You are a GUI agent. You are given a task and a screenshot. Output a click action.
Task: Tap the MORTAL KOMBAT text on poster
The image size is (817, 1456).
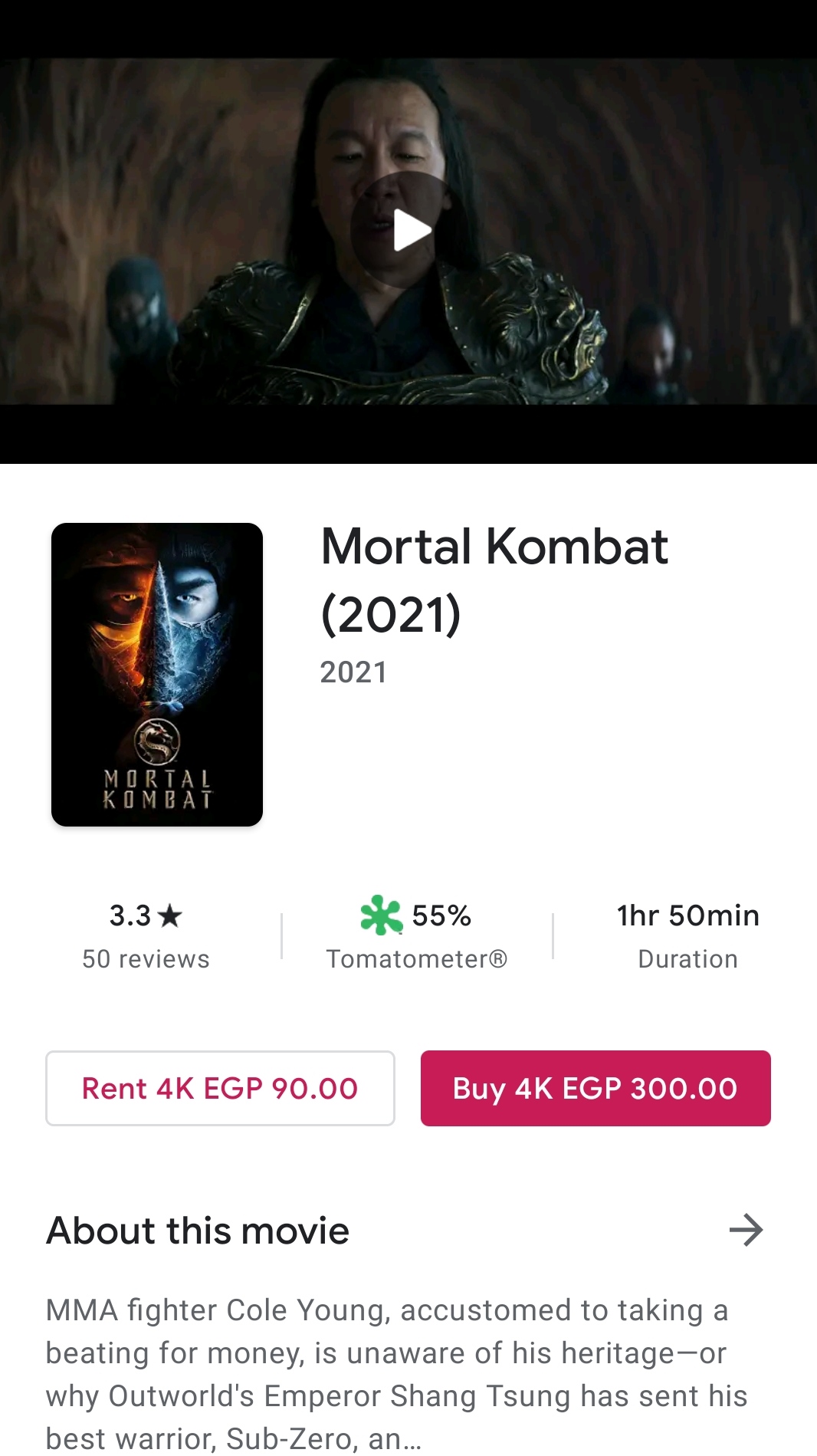[157, 790]
